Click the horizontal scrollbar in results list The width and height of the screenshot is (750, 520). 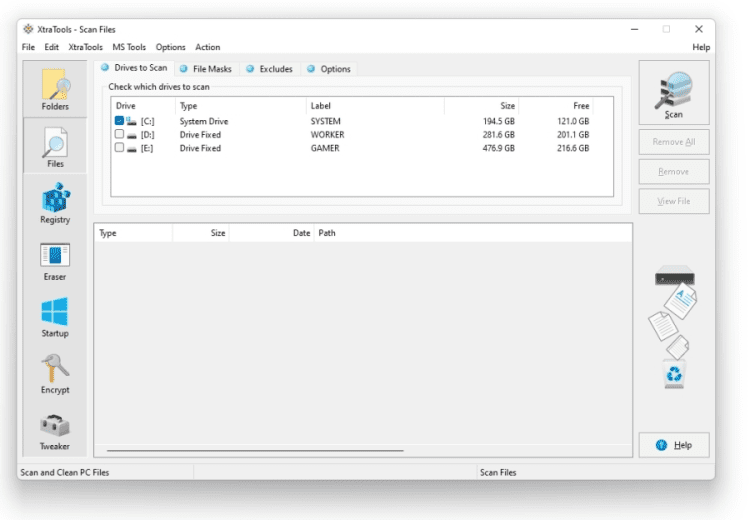pyautogui.click(x=255, y=450)
